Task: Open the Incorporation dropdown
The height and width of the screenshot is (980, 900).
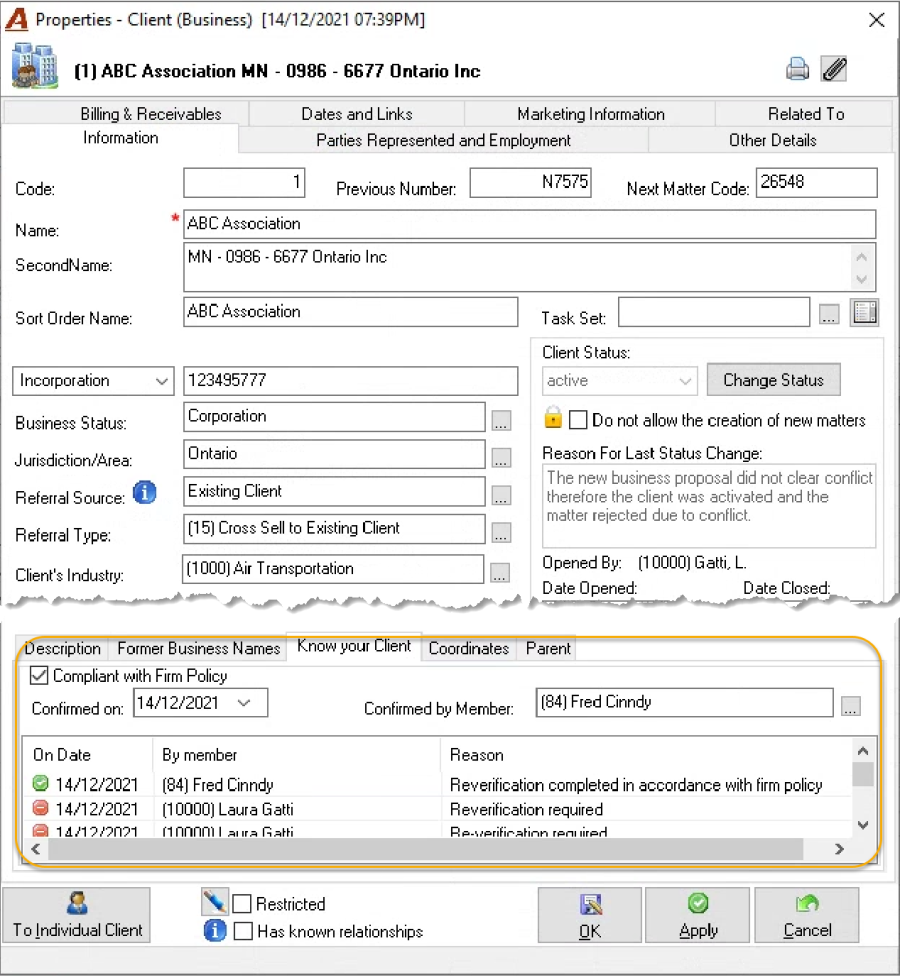Action: pyautogui.click(x=93, y=381)
